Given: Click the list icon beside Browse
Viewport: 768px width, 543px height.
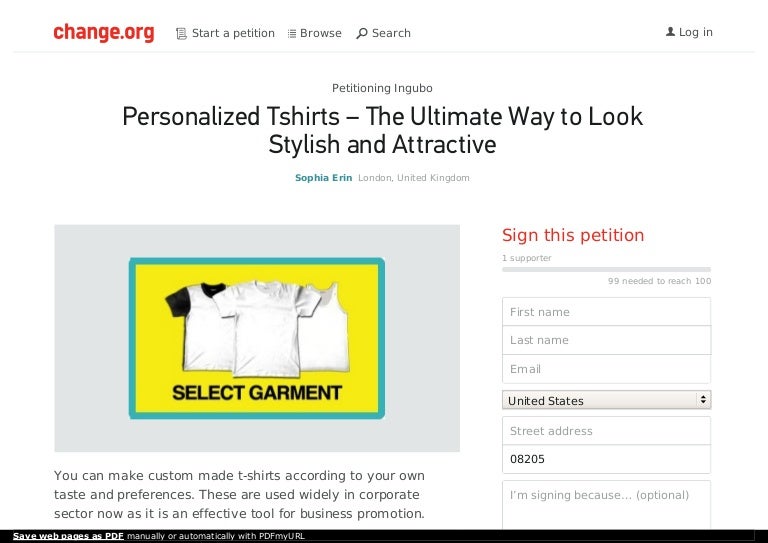Looking at the screenshot, I should coord(292,33).
